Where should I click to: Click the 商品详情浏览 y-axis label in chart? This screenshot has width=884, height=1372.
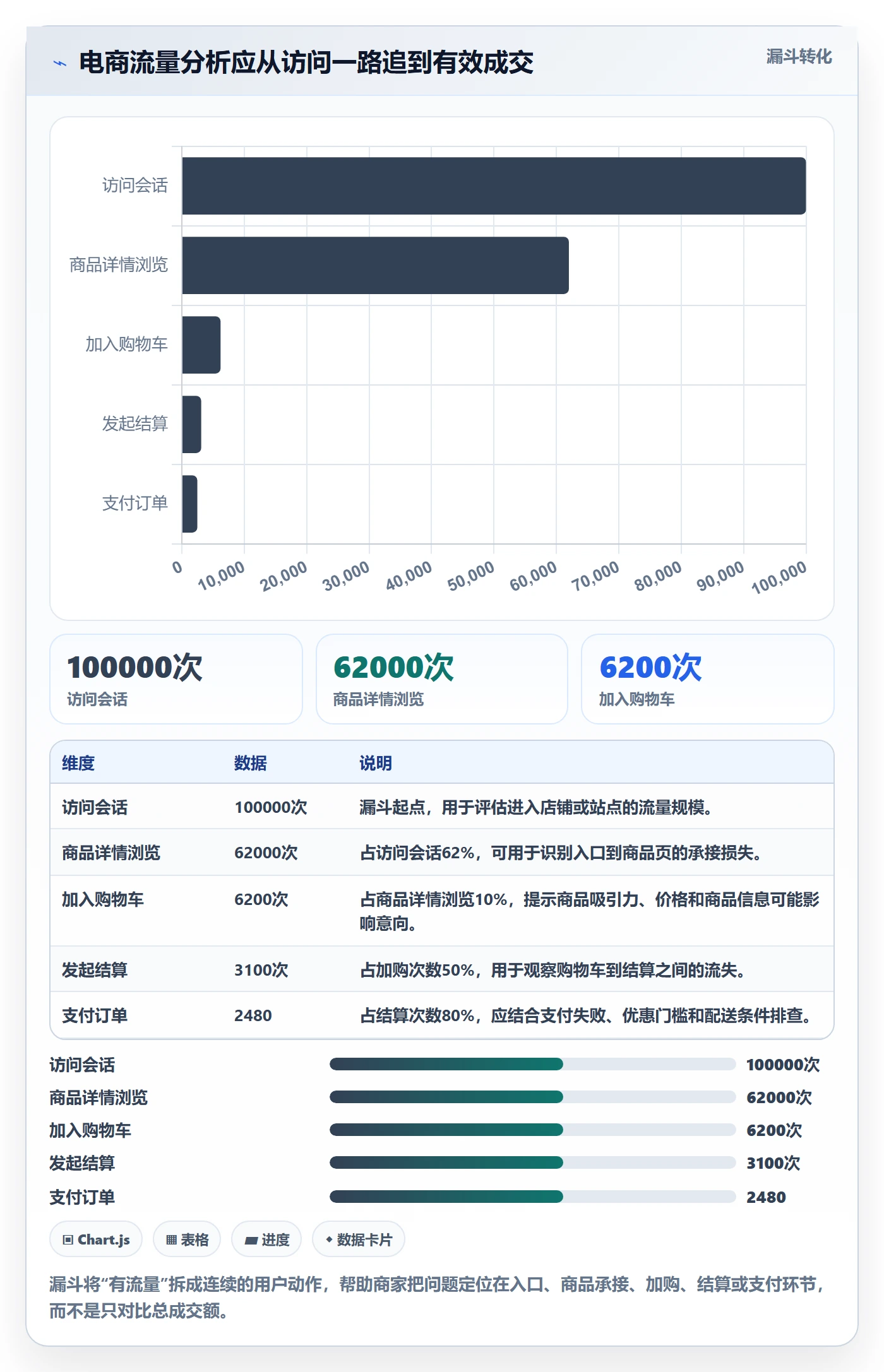click(119, 265)
